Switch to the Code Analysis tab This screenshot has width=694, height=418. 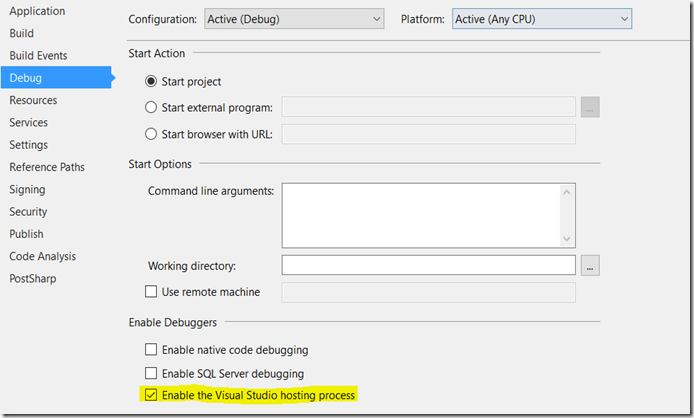pyautogui.click(x=43, y=256)
